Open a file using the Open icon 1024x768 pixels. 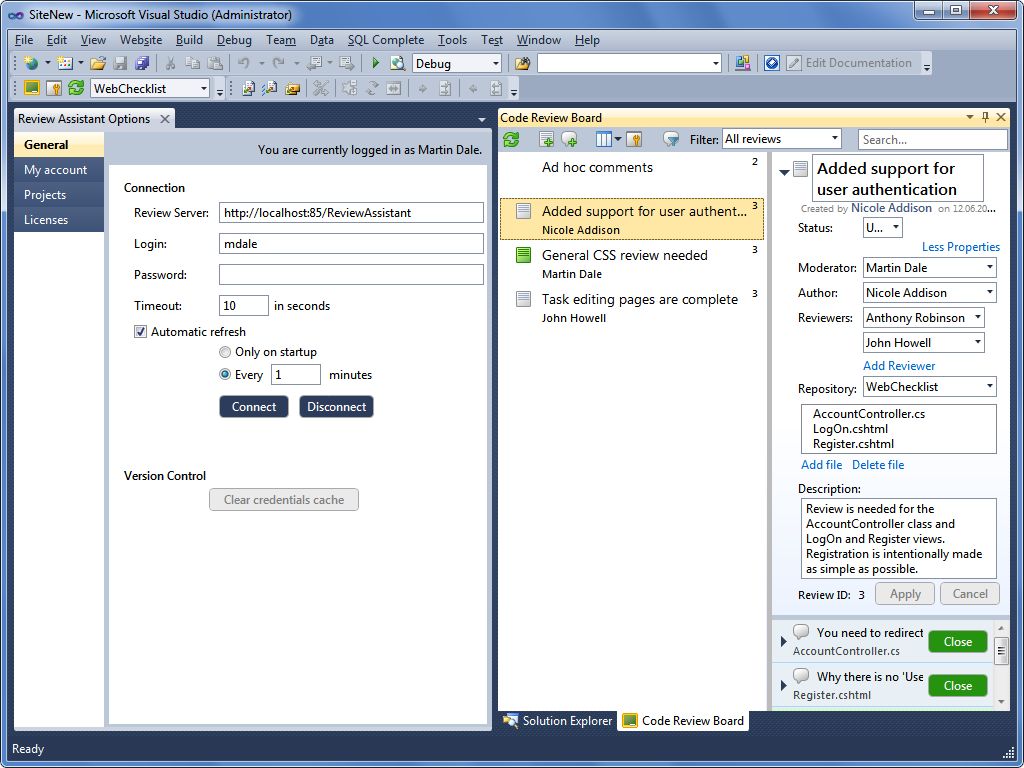100,62
